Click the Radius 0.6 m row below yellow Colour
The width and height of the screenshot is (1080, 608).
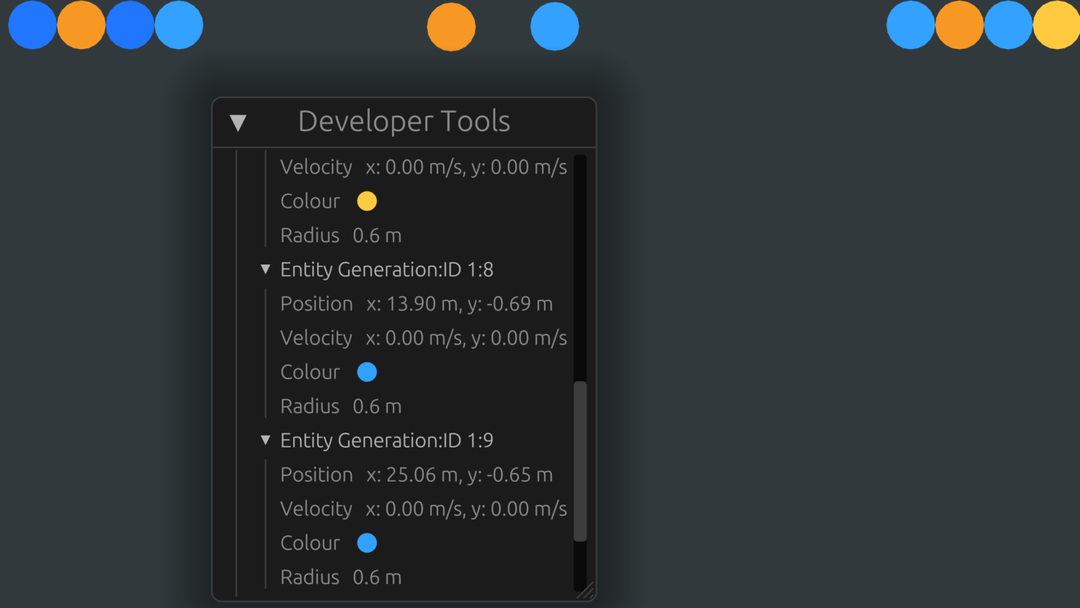341,235
